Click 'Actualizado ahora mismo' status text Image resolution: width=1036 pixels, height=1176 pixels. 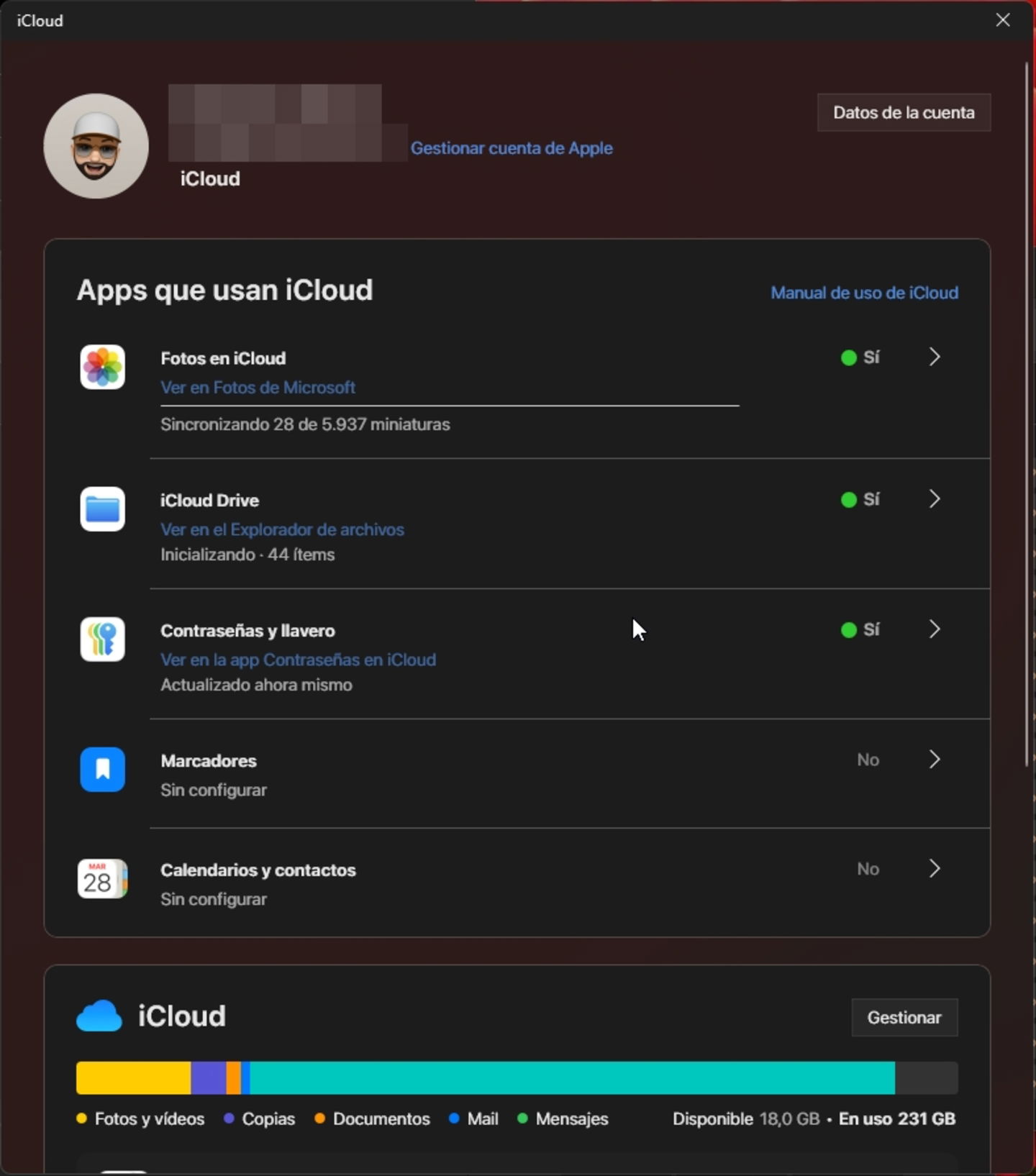256,685
